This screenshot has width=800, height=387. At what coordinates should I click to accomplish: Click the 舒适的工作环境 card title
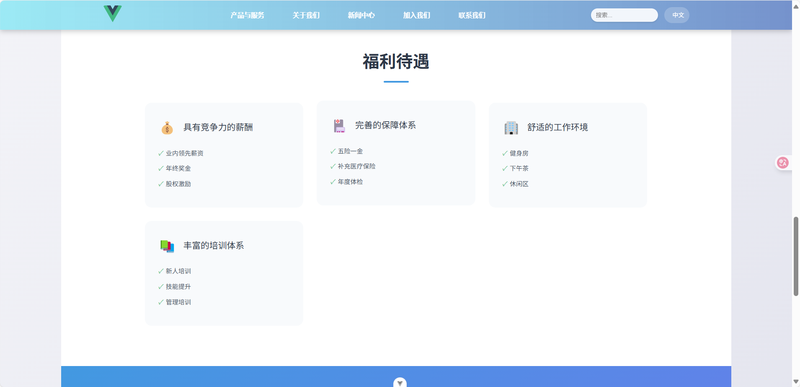click(x=558, y=127)
